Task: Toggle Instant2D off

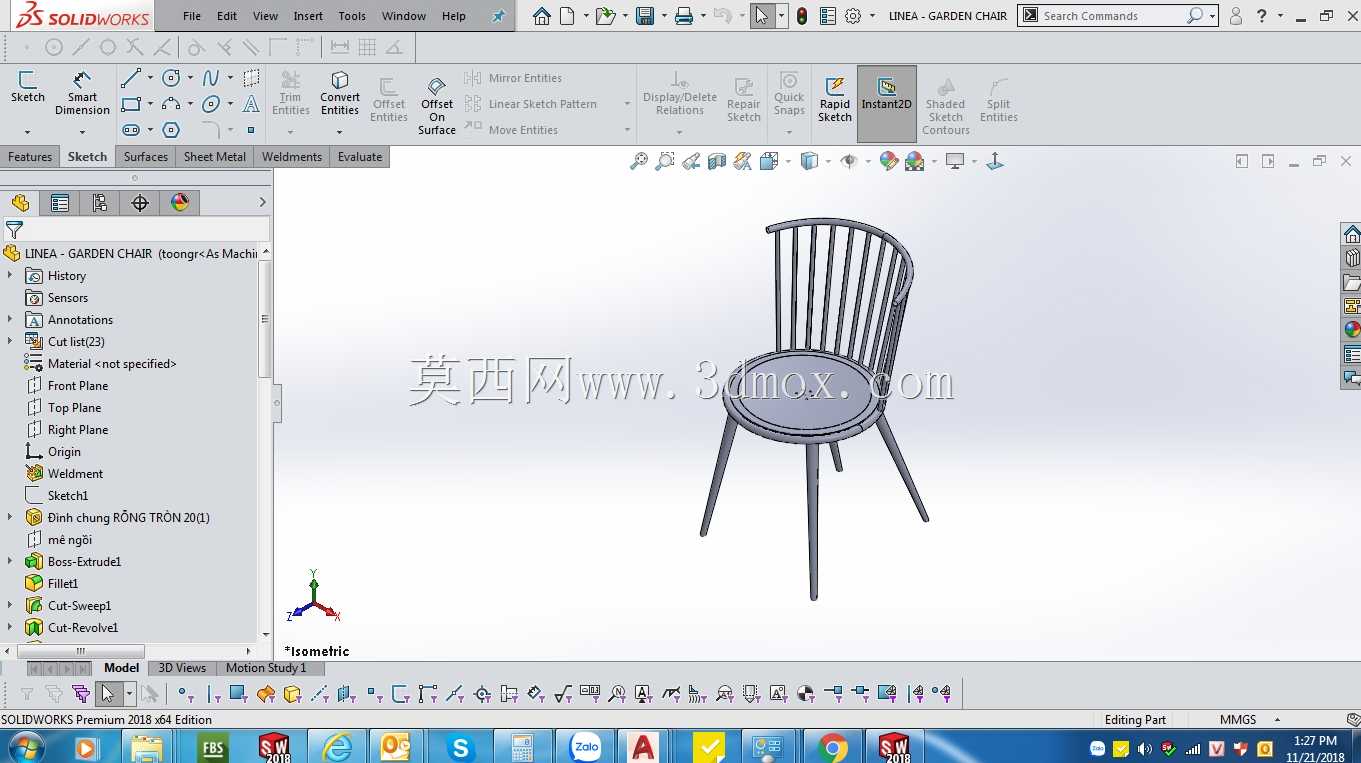Action: coord(887,104)
